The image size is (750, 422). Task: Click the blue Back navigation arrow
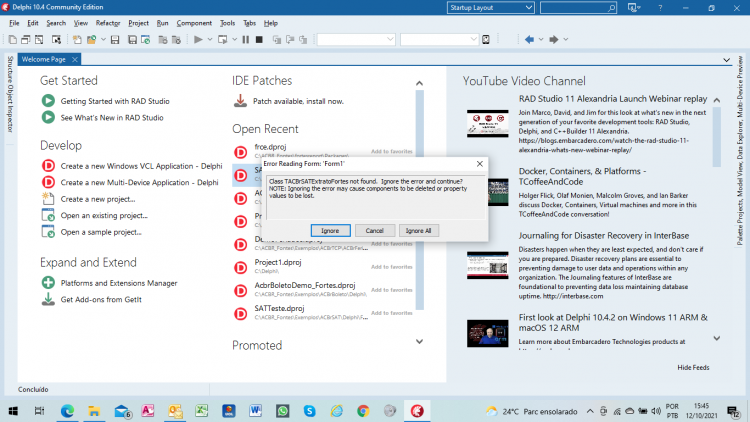(x=529, y=40)
